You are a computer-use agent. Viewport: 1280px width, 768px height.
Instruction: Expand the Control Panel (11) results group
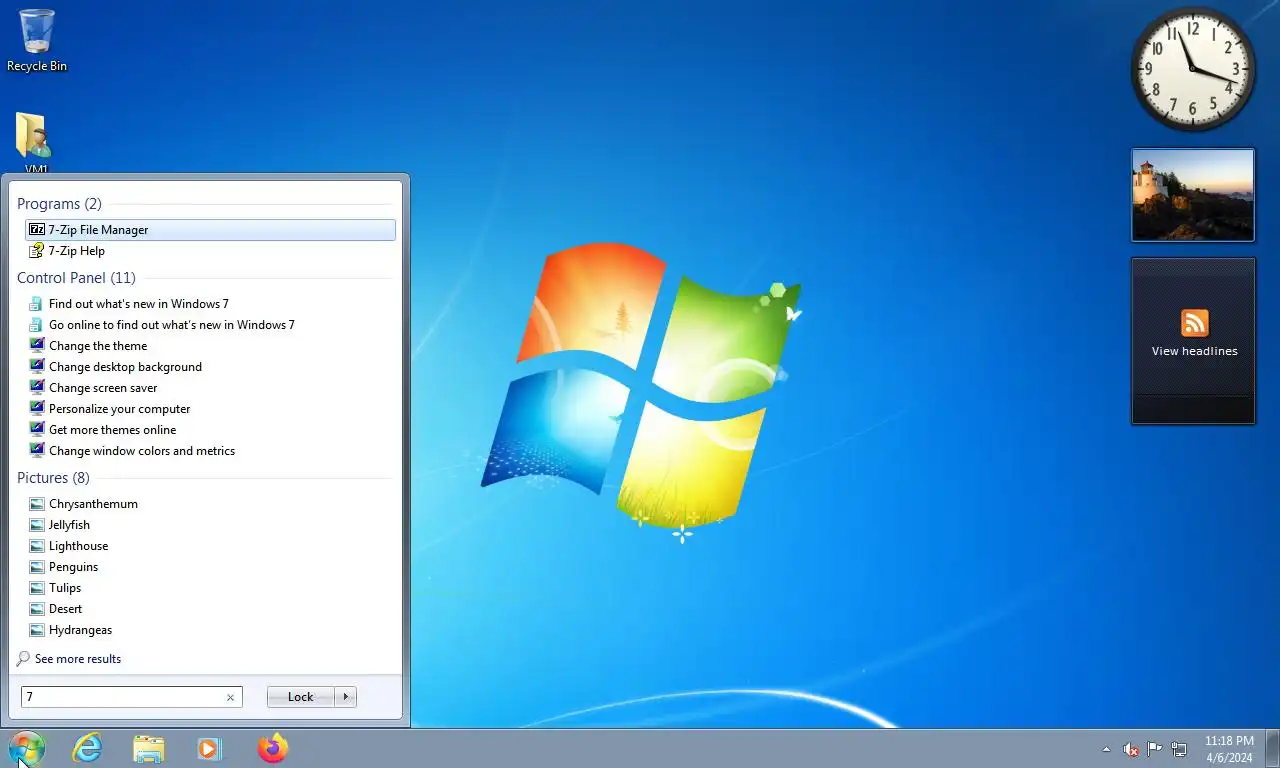tap(76, 278)
